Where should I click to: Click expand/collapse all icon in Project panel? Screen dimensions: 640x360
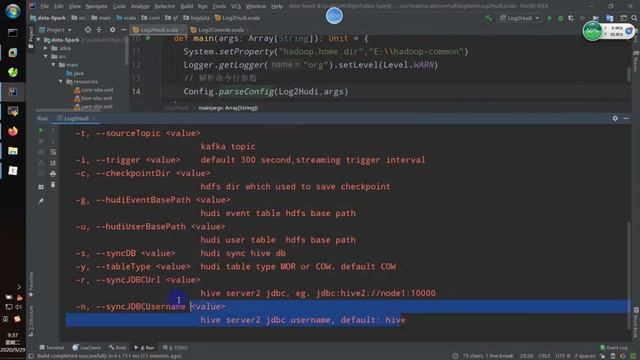[x=99, y=30]
